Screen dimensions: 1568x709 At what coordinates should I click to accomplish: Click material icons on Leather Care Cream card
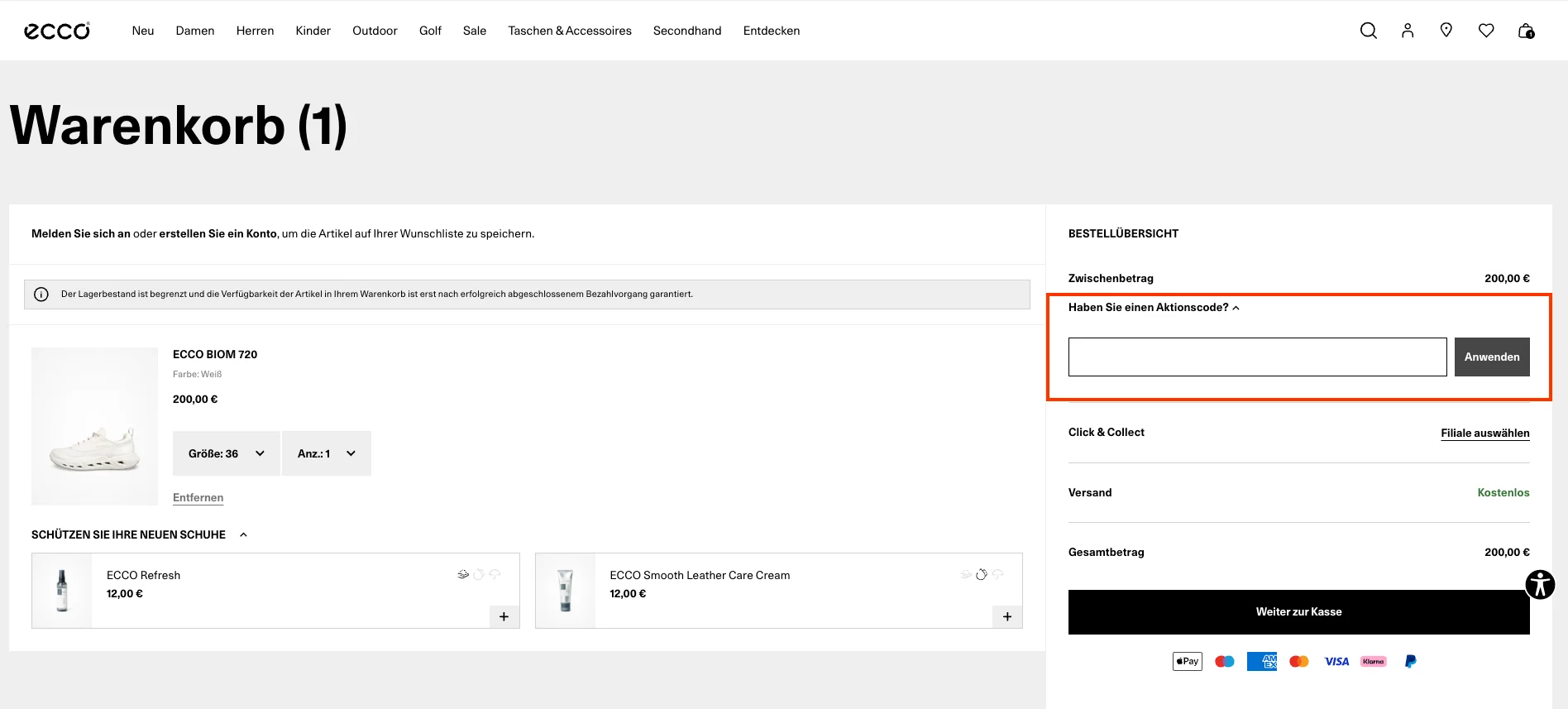pos(982,574)
